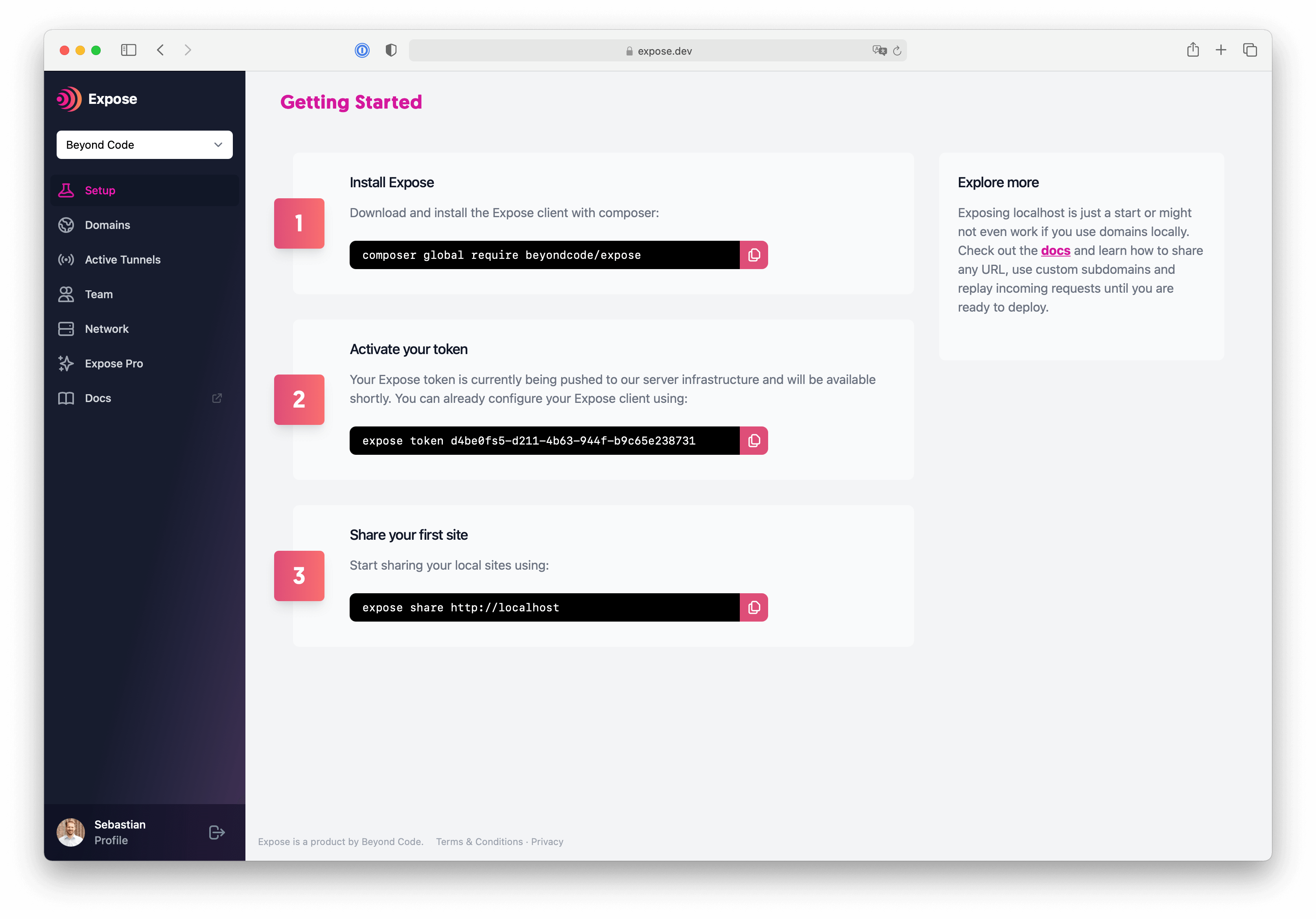The width and height of the screenshot is (1316, 919).
Task: Click the 1Password extension icon
Action: 362,50
